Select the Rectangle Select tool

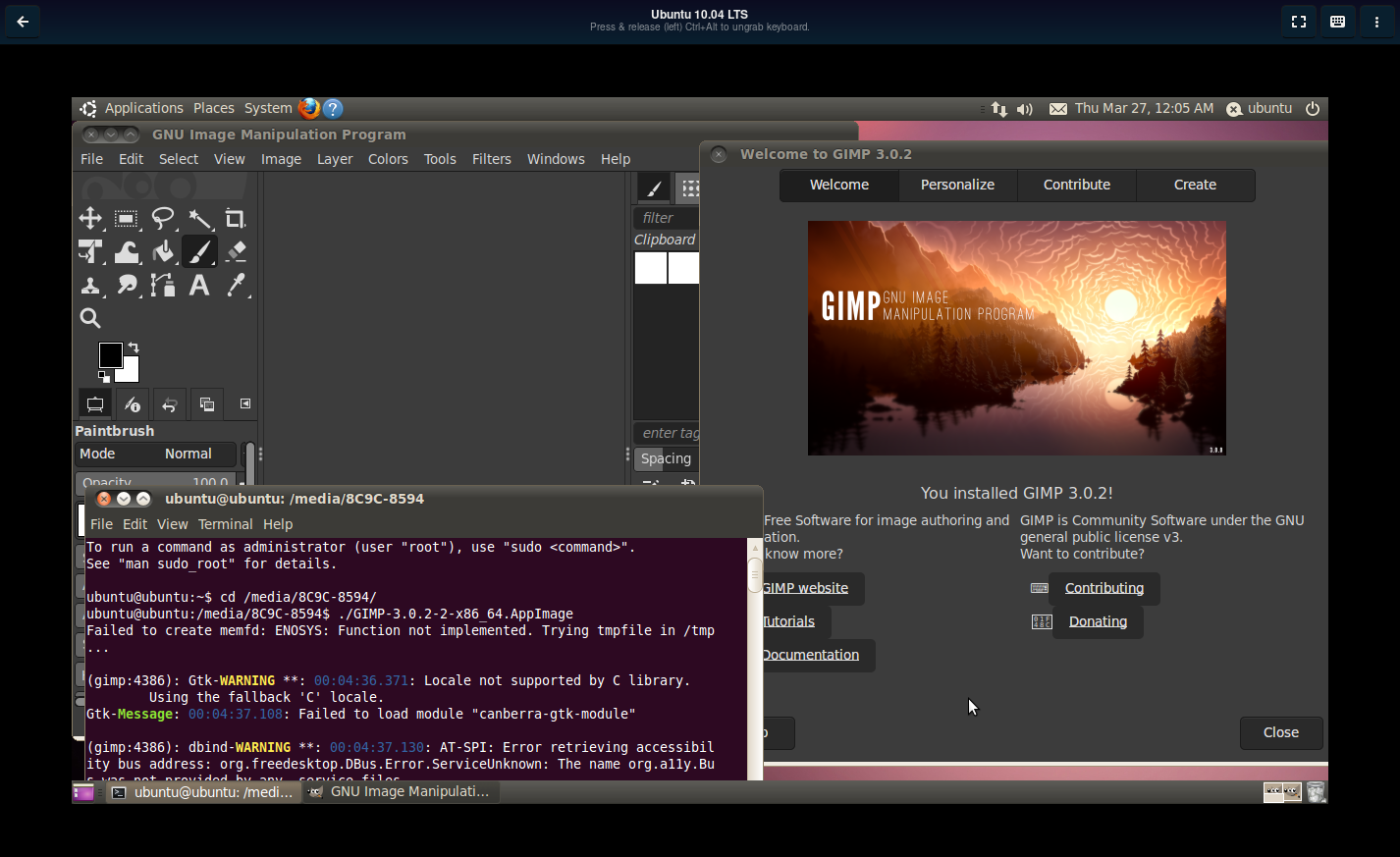pos(127,218)
